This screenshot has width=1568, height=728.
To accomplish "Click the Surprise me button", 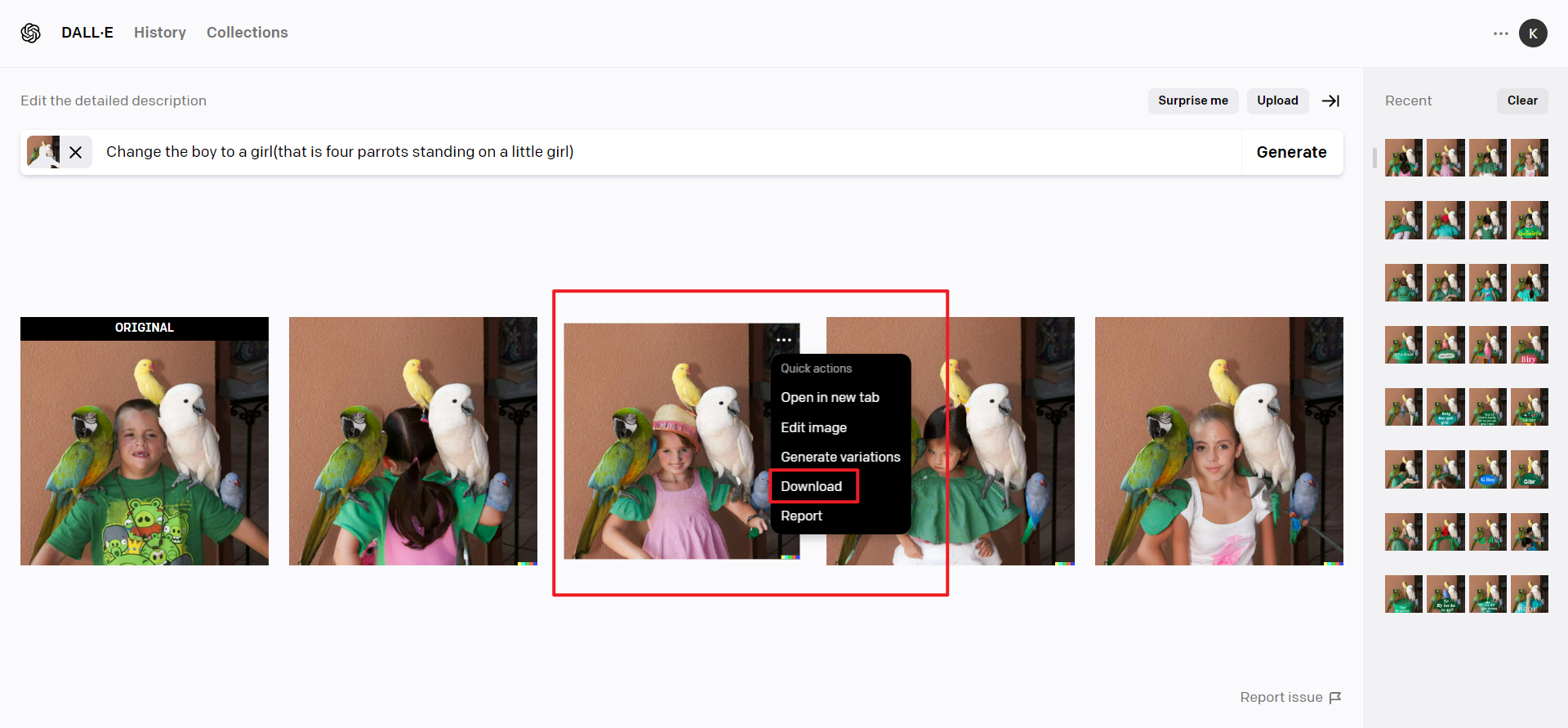I will (1193, 100).
